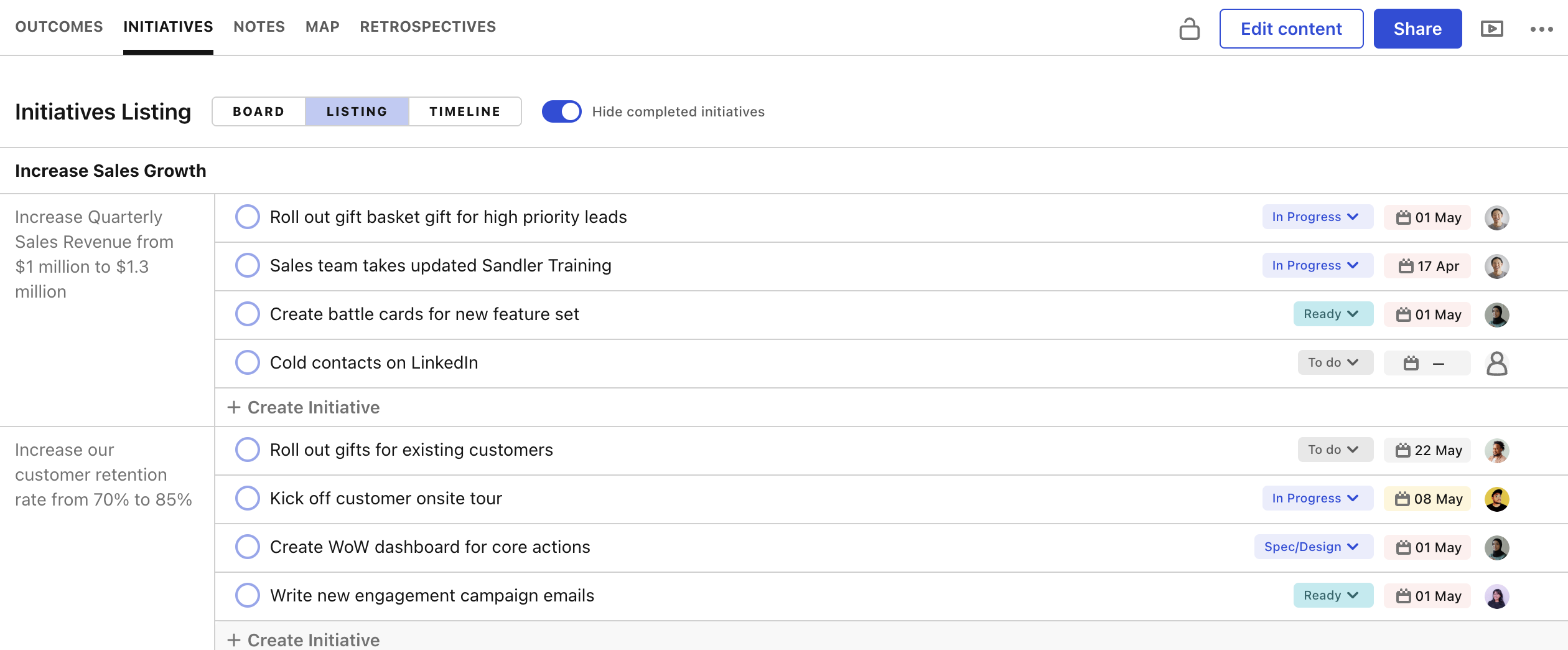Open 22 May date for existing customers gifts
Screen dimensions: 1568x650
1426,451
